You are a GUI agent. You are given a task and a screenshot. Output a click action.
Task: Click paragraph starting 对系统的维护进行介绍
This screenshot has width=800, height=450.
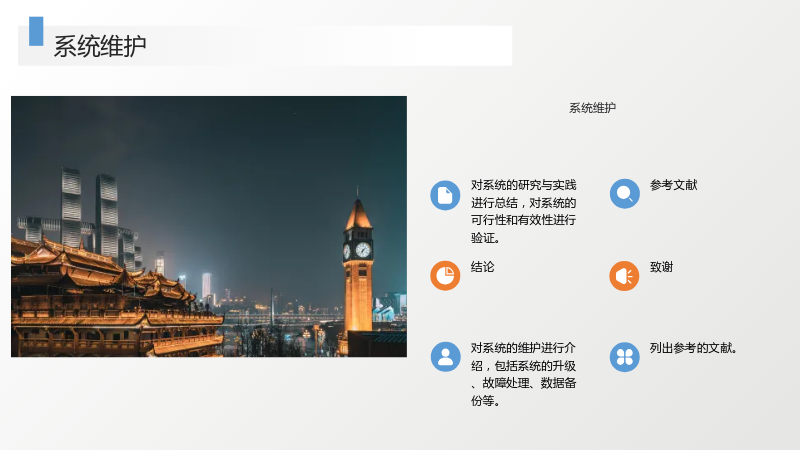click(x=523, y=374)
